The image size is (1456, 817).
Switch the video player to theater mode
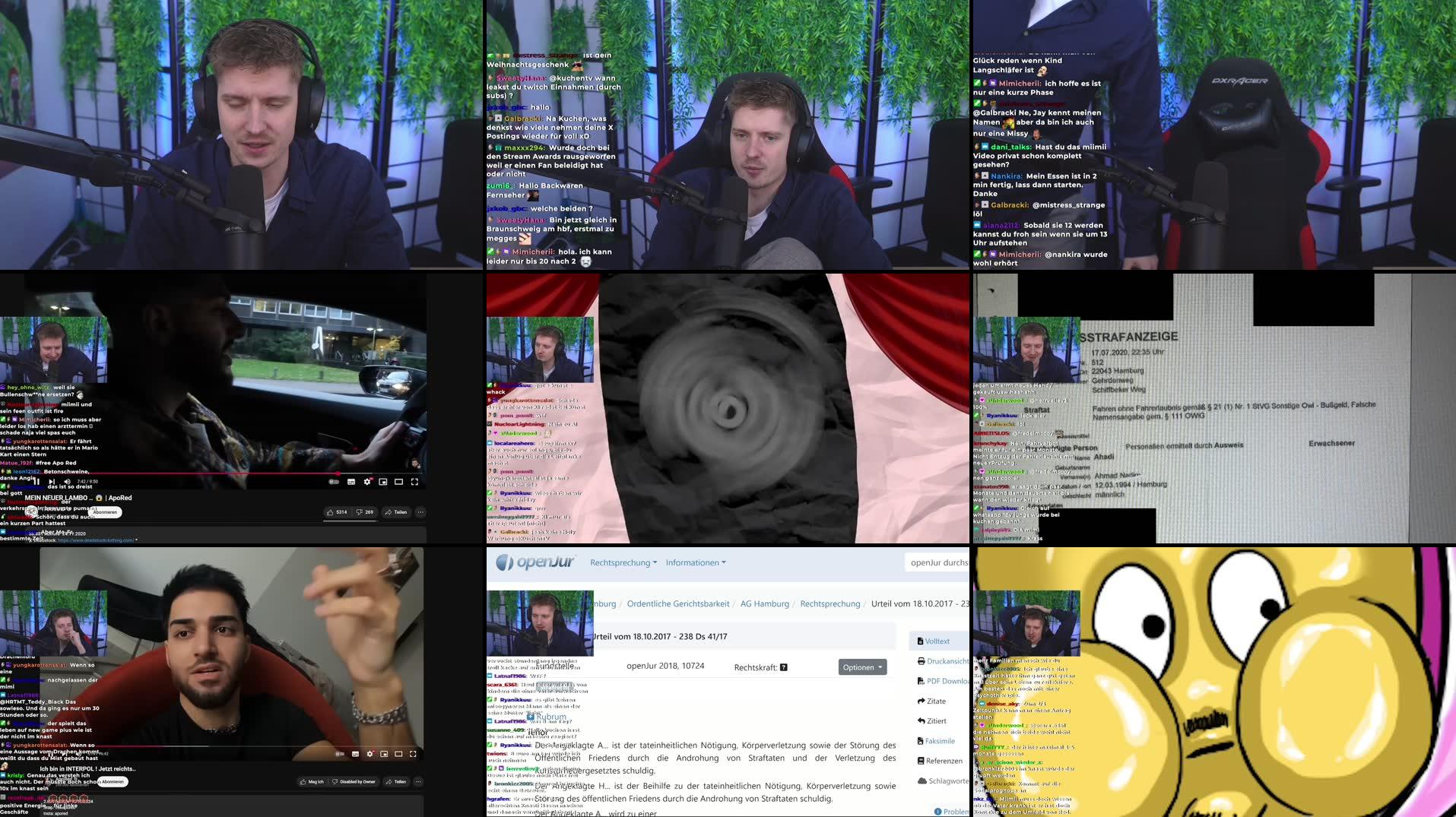(x=398, y=481)
